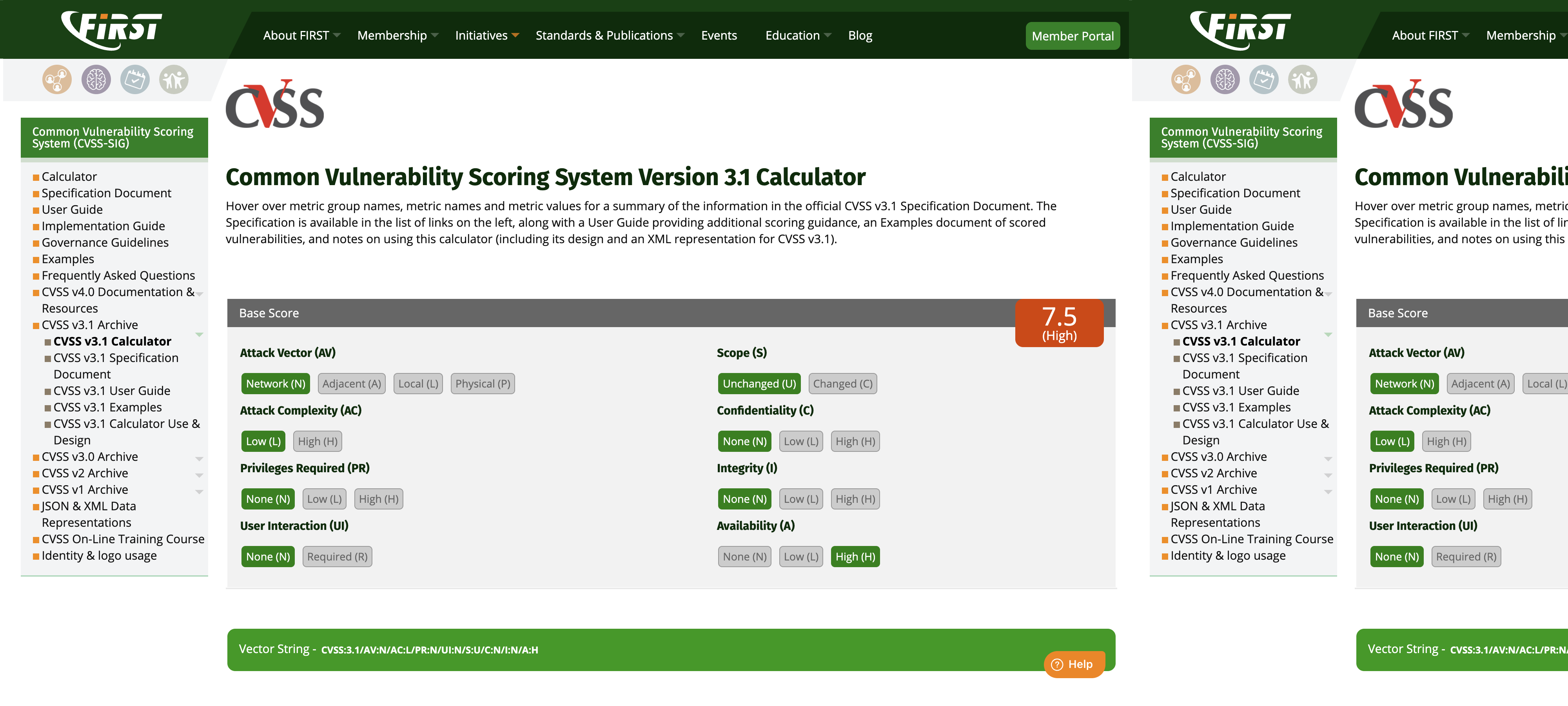1568x706 pixels.
Task: Open Implementation Guide in left sidebar
Action: pyautogui.click(x=103, y=226)
